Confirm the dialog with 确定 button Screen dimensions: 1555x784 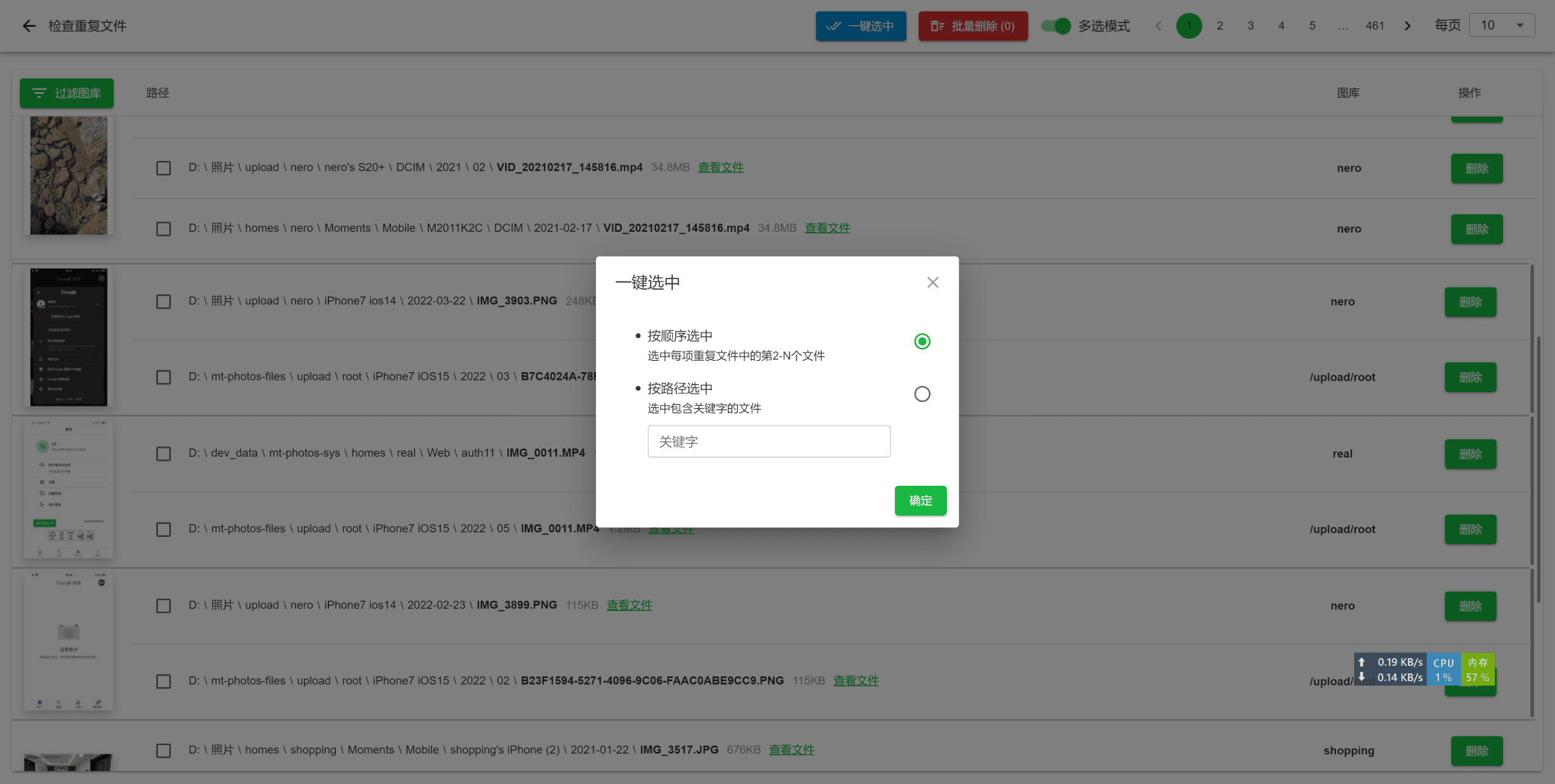(x=920, y=501)
